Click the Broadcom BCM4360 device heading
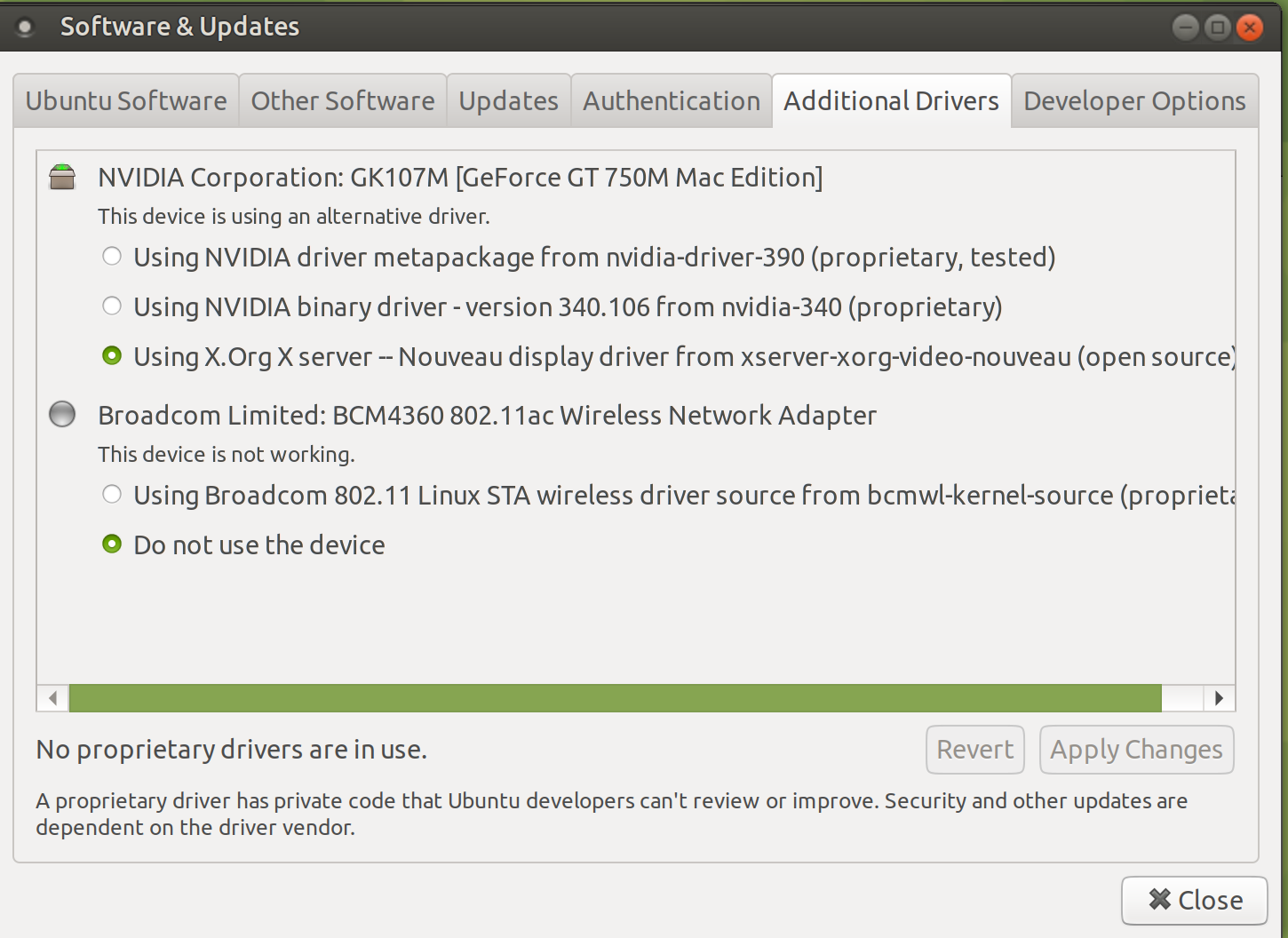The image size is (1288, 938). [487, 416]
